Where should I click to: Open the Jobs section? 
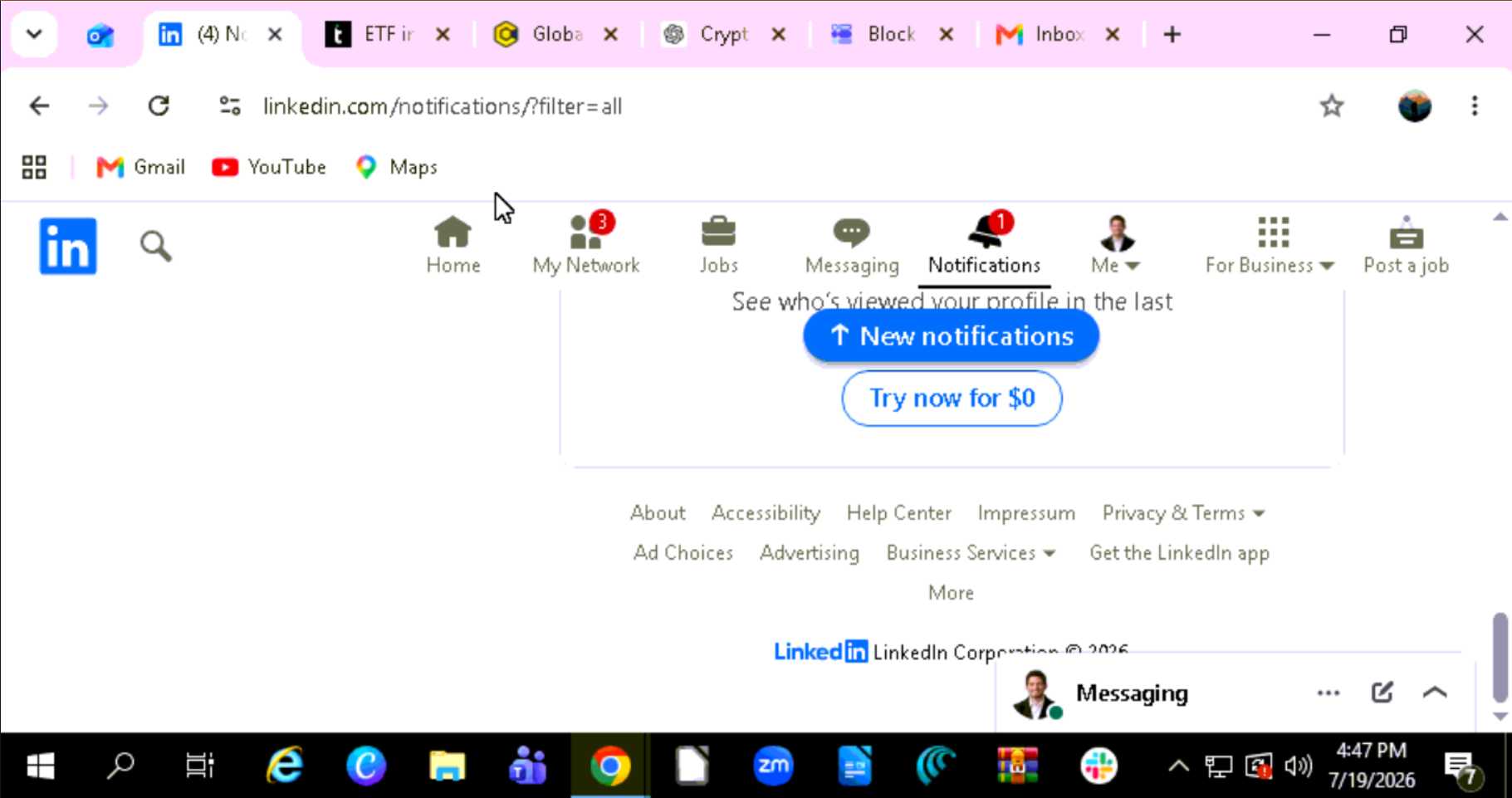click(718, 245)
